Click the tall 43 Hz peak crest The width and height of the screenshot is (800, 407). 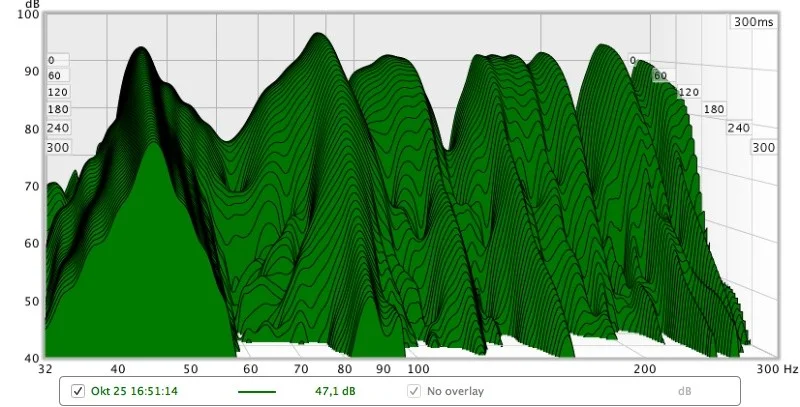(x=140, y=48)
